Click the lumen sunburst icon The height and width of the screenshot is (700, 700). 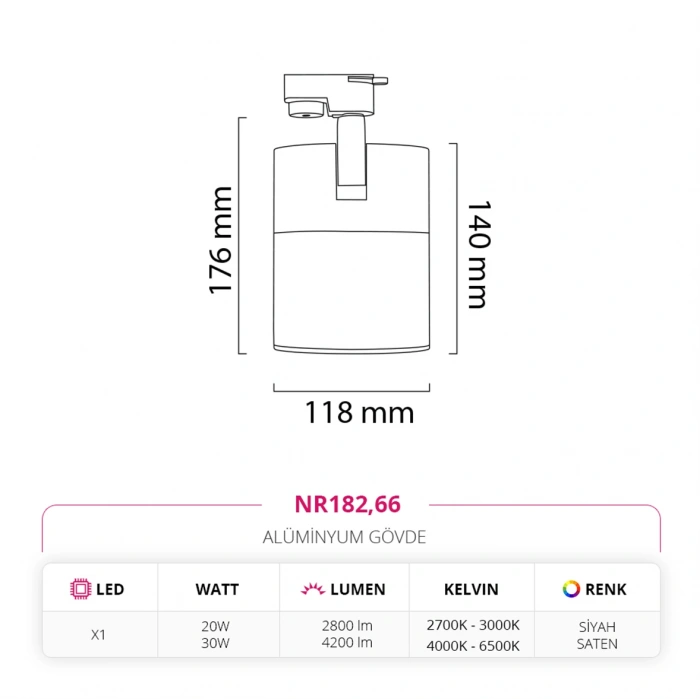pos(312,589)
